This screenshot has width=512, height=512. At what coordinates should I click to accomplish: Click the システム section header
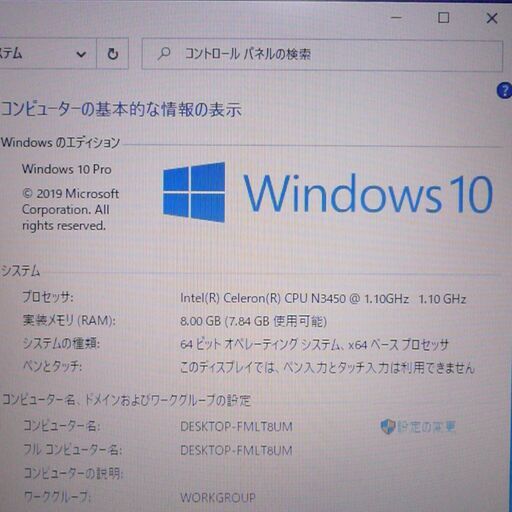click(21, 271)
